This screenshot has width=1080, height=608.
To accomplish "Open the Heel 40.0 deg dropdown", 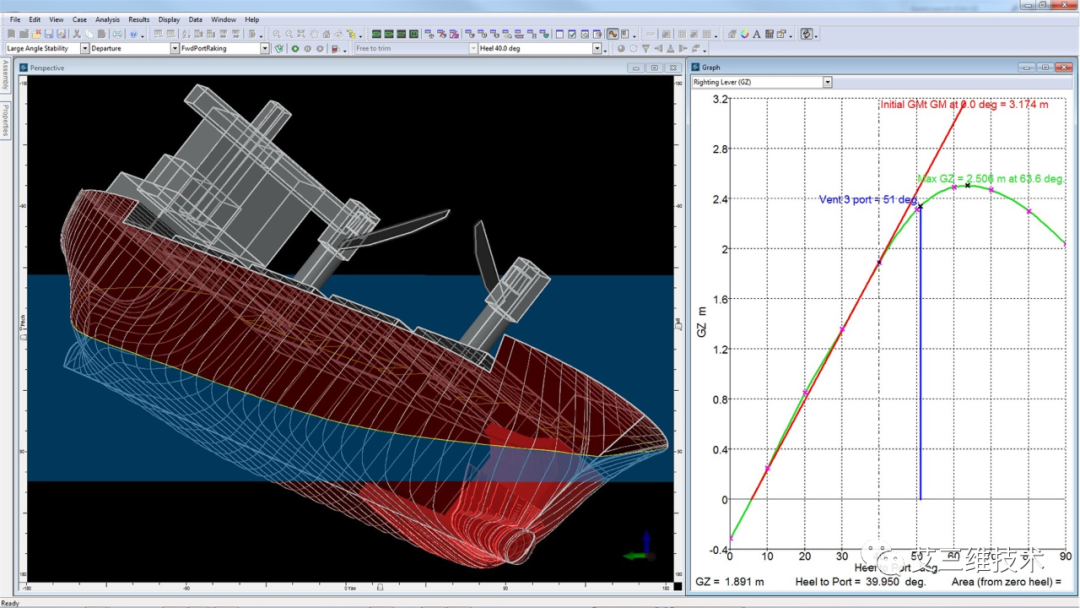I will click(597, 48).
